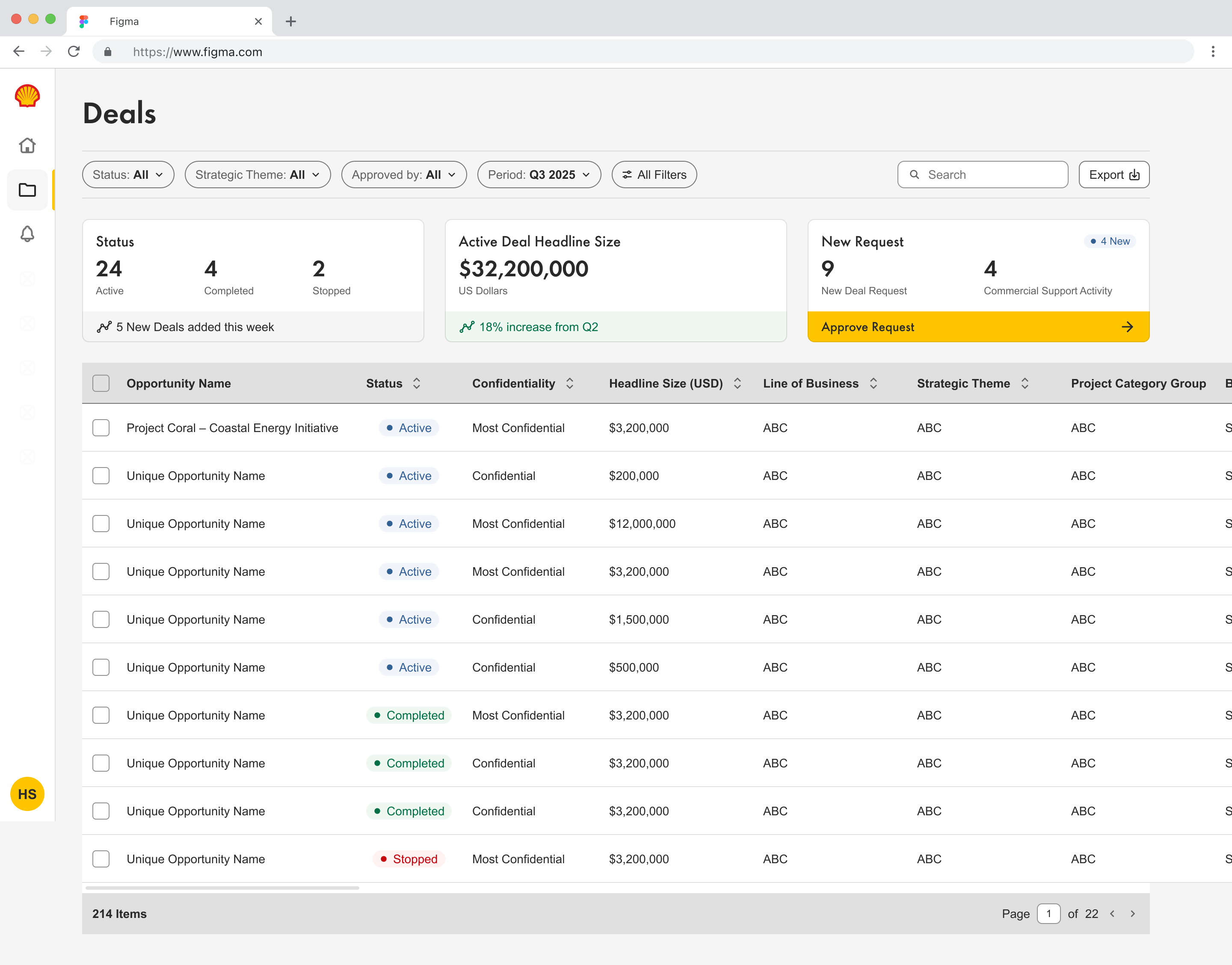Sort by Strategic Theme arrows
This screenshot has height=965, width=1232.
[1025, 383]
